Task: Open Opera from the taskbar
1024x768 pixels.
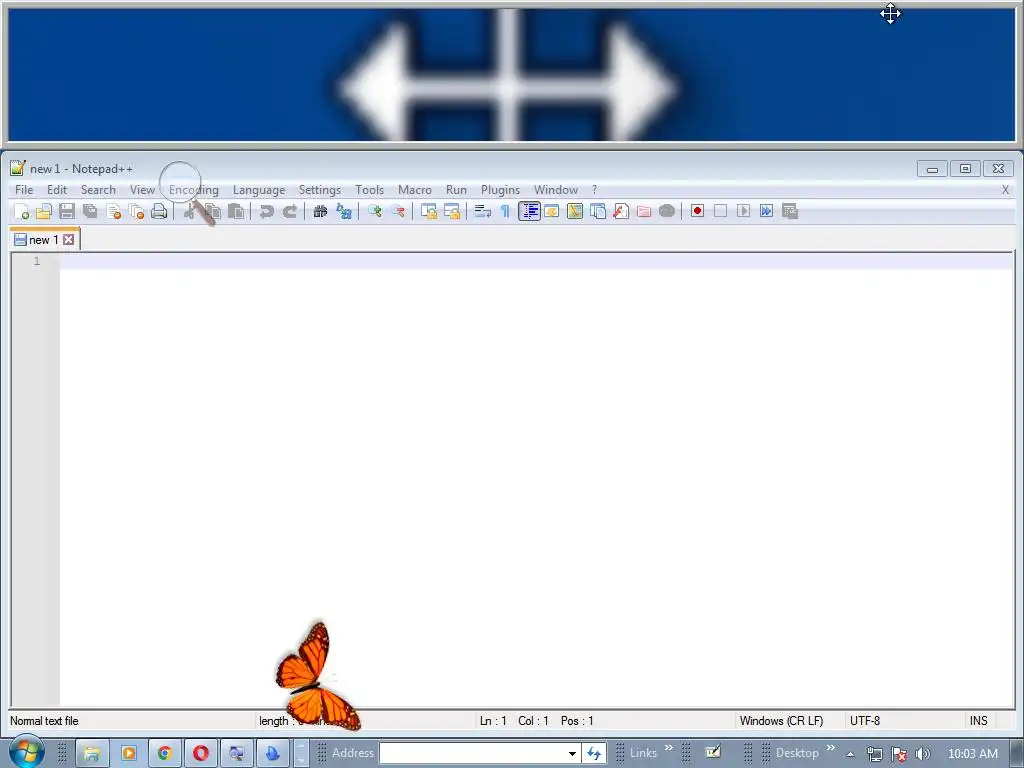Action: click(200, 753)
